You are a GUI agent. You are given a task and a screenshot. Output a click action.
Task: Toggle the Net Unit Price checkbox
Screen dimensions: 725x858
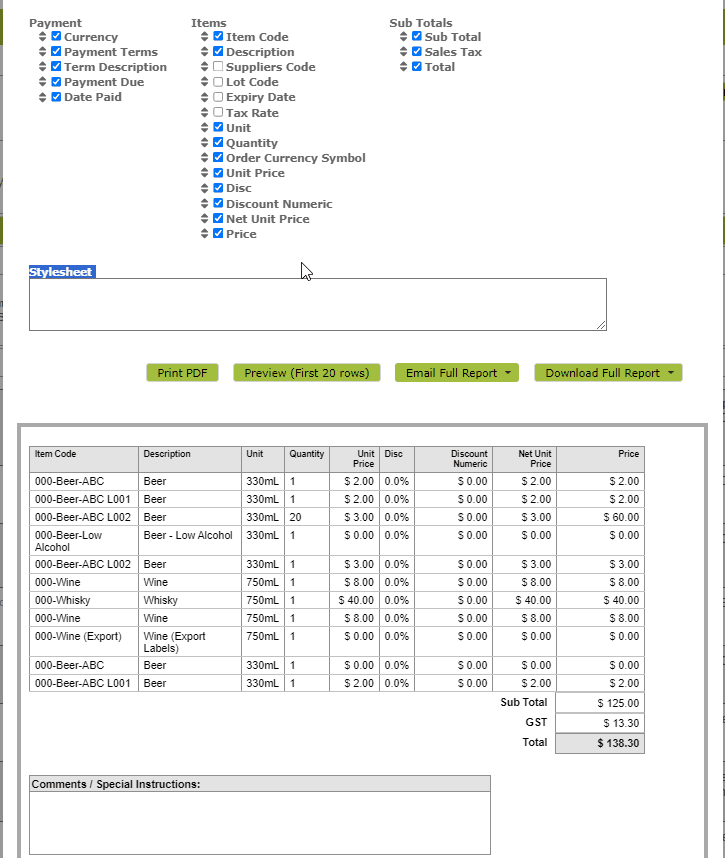click(x=218, y=218)
